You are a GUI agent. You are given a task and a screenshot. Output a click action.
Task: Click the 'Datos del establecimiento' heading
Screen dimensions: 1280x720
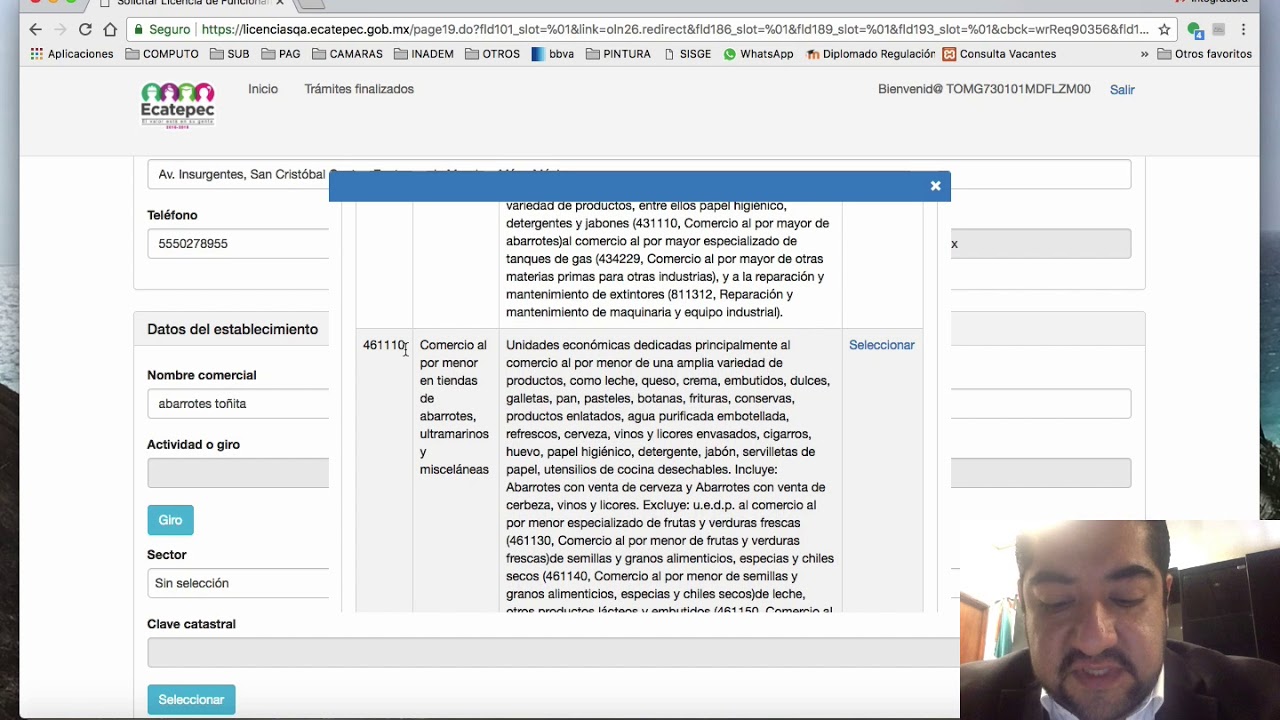[232, 329]
